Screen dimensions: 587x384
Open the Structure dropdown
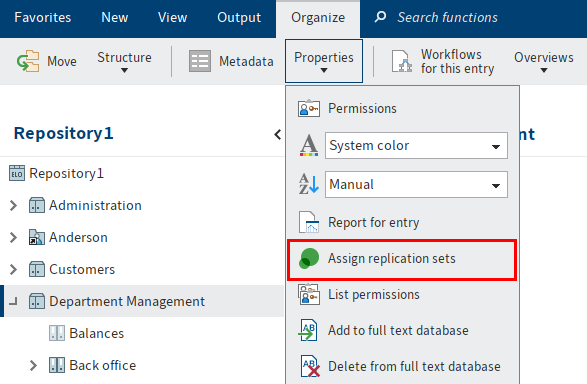click(124, 62)
